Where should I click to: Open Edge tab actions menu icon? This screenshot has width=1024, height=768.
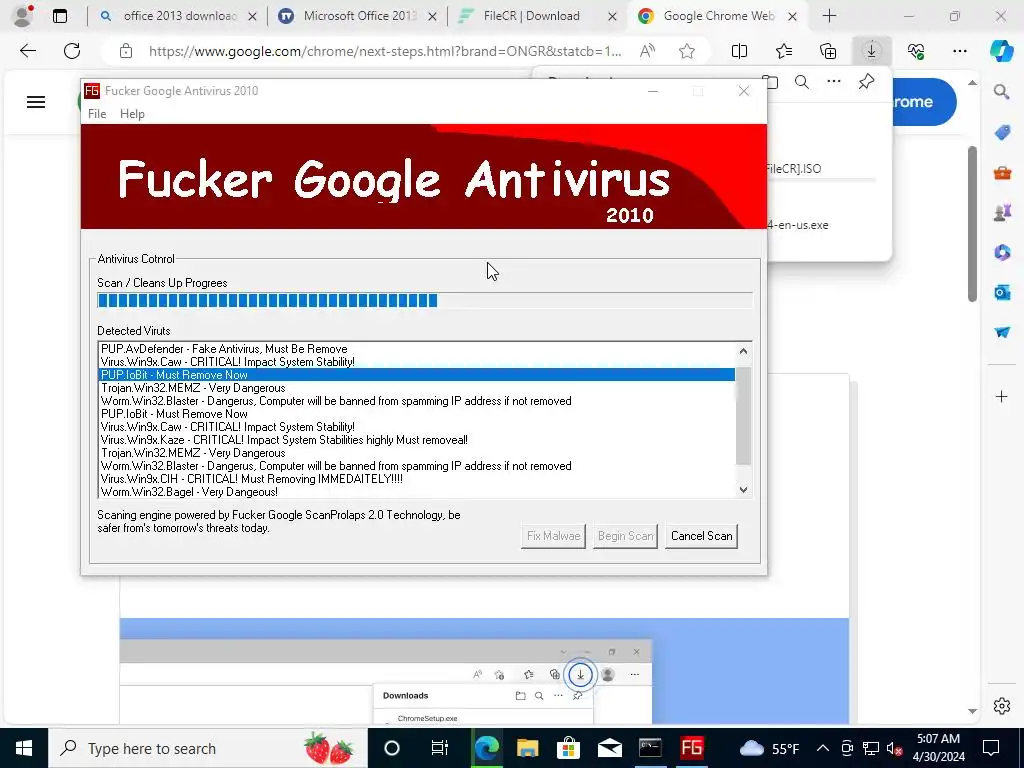59,16
